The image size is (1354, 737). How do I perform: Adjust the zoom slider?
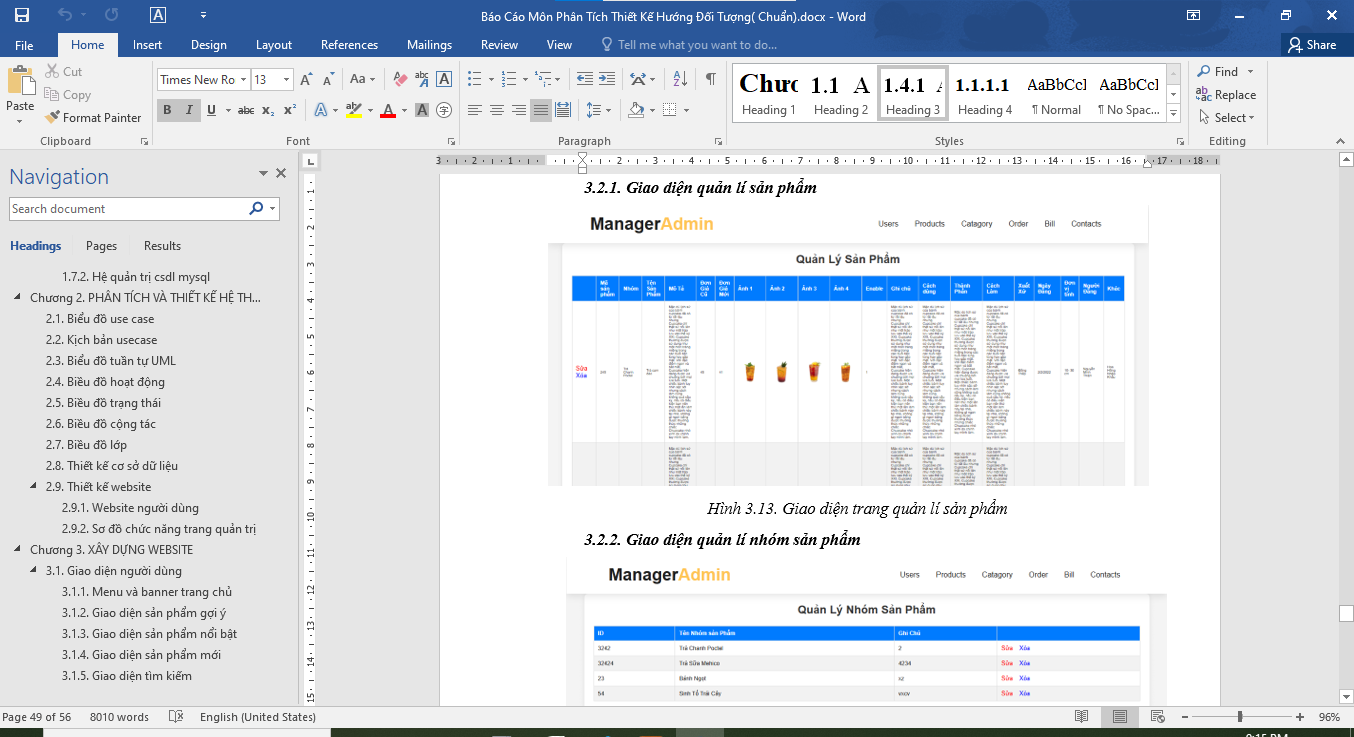click(1241, 716)
